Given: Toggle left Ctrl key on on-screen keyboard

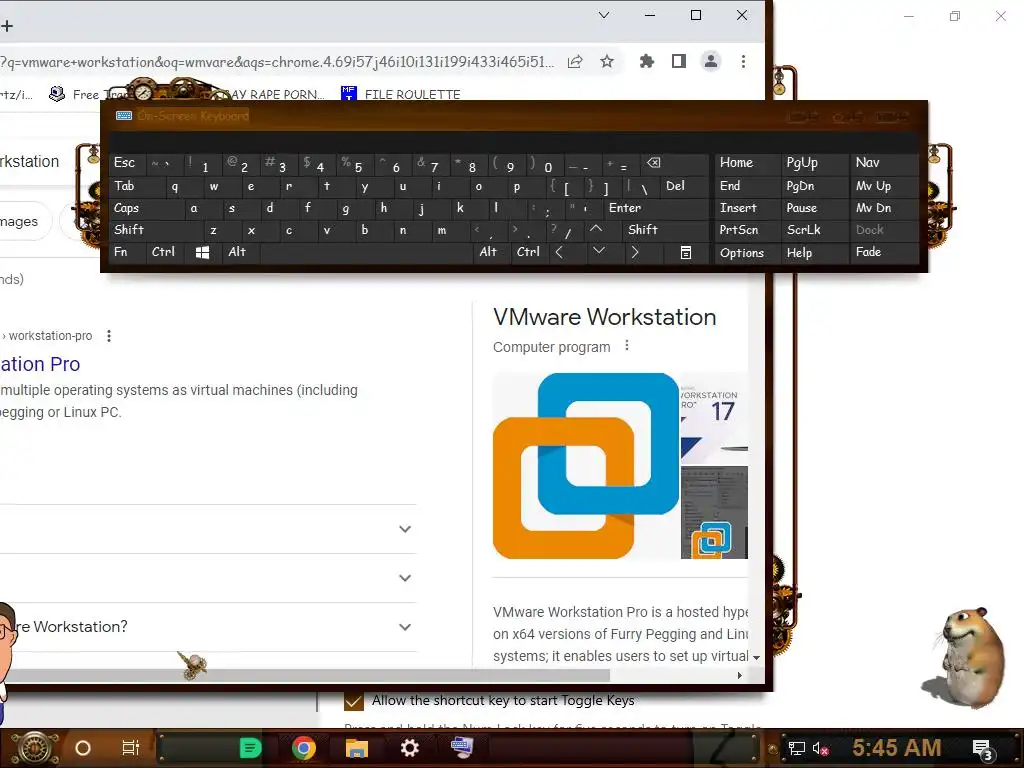Looking at the screenshot, I should (x=165, y=252).
